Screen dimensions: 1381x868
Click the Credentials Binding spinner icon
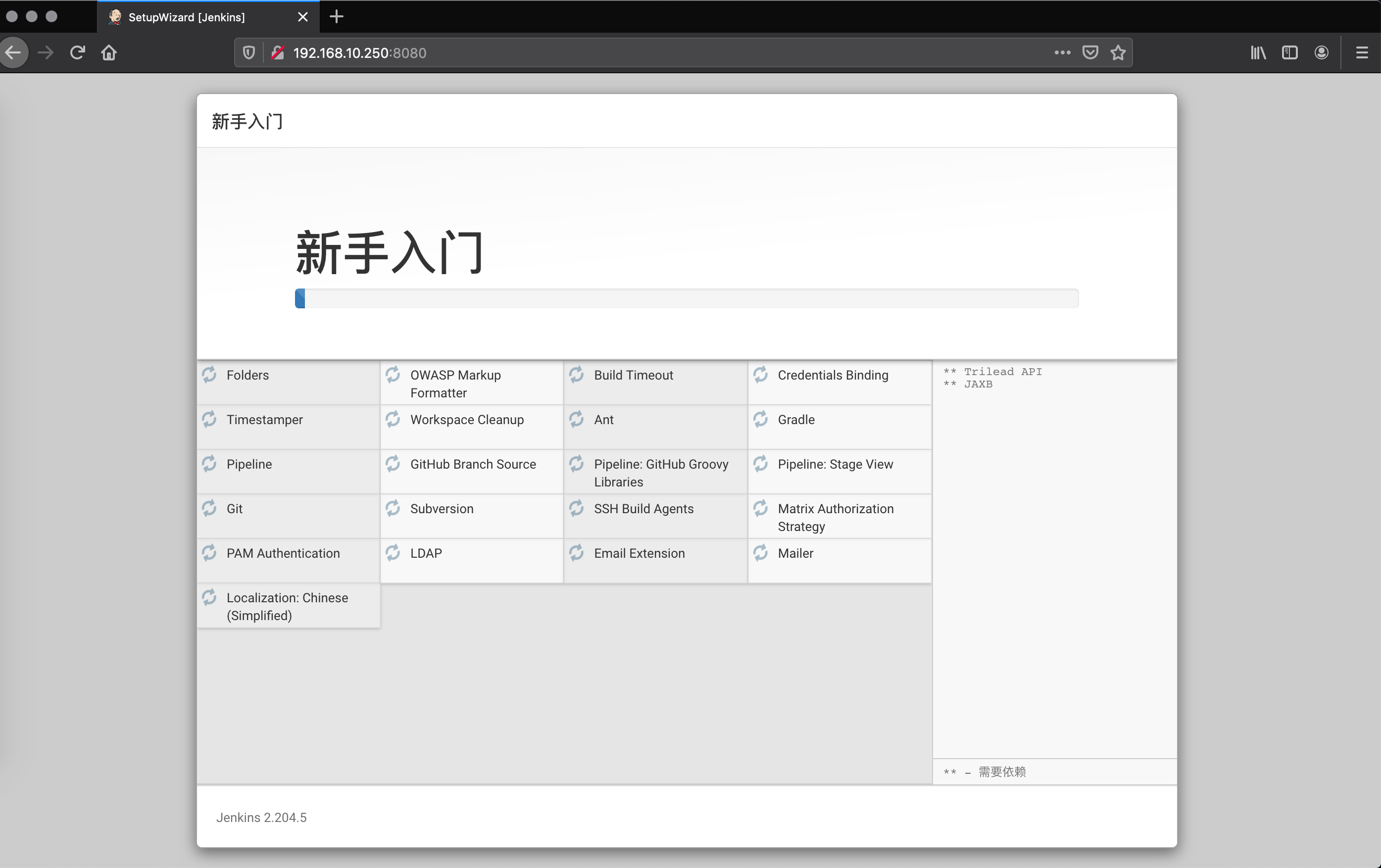[760, 375]
